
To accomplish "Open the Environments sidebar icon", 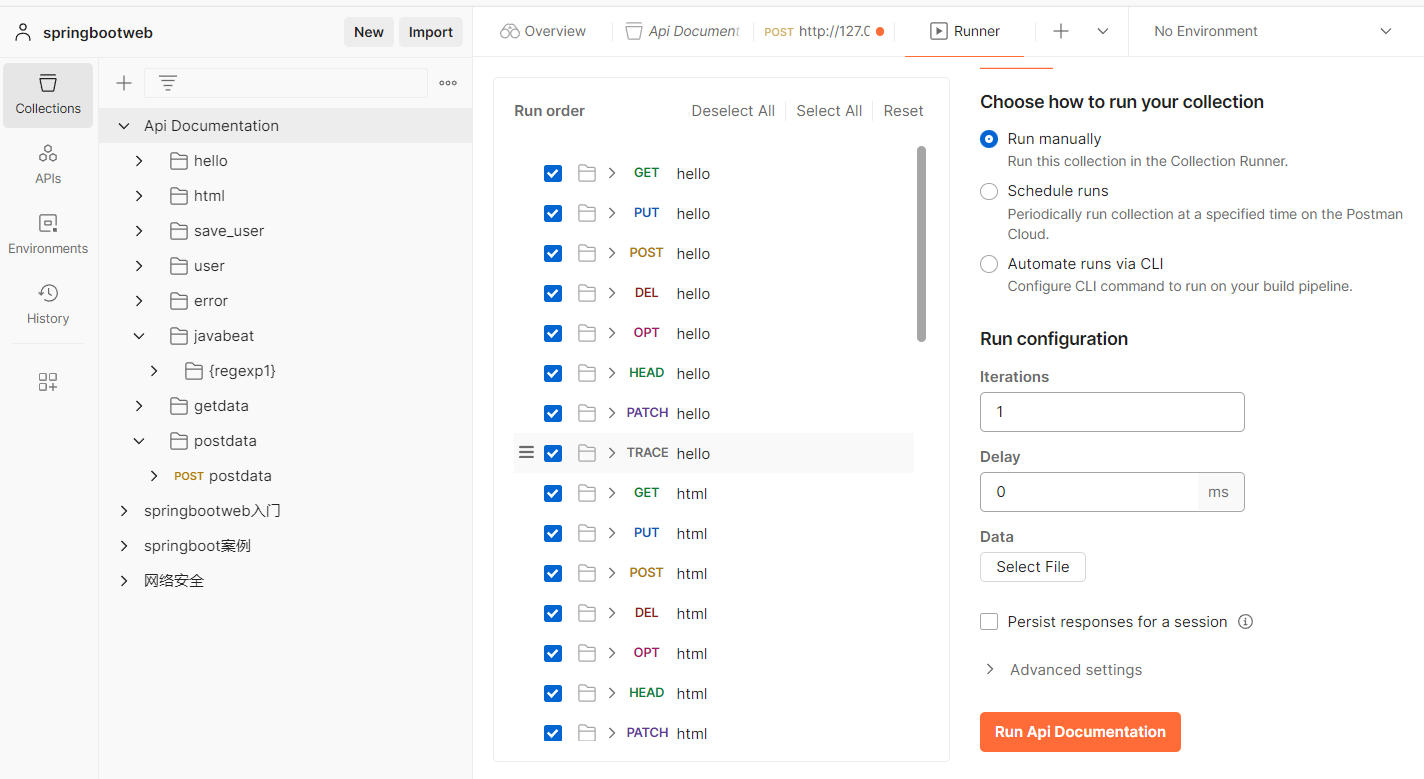I will tap(48, 234).
